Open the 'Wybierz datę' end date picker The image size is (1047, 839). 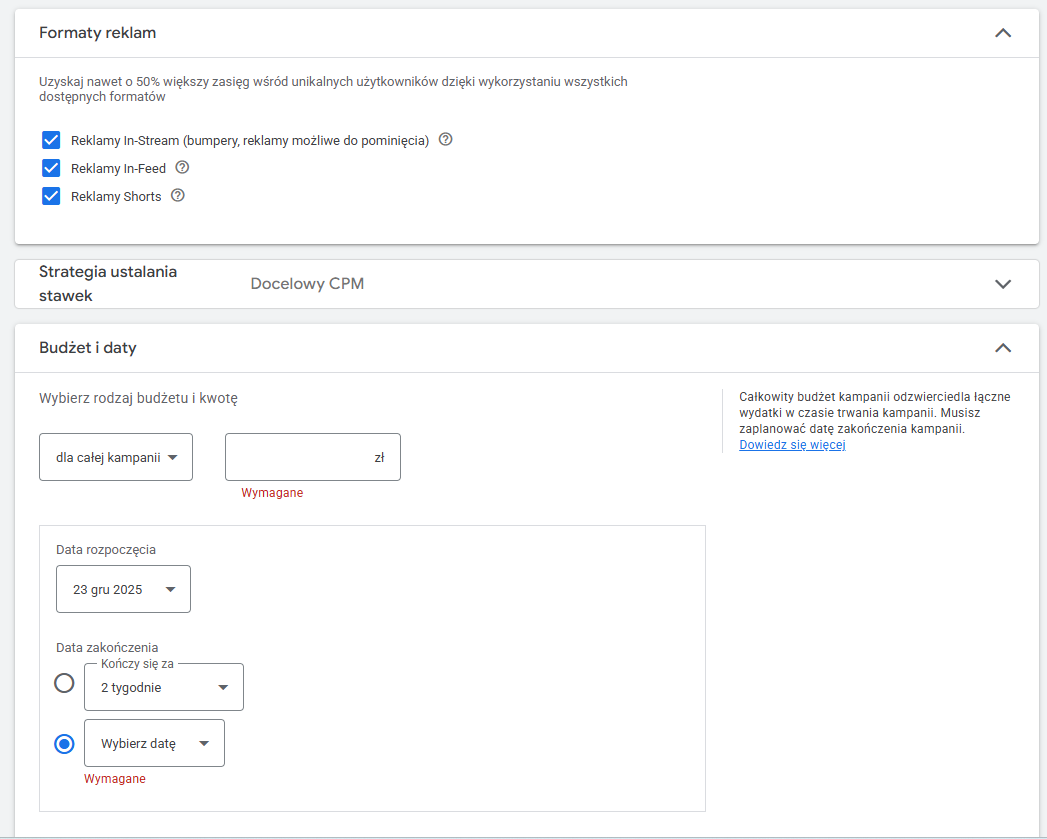[155, 744]
